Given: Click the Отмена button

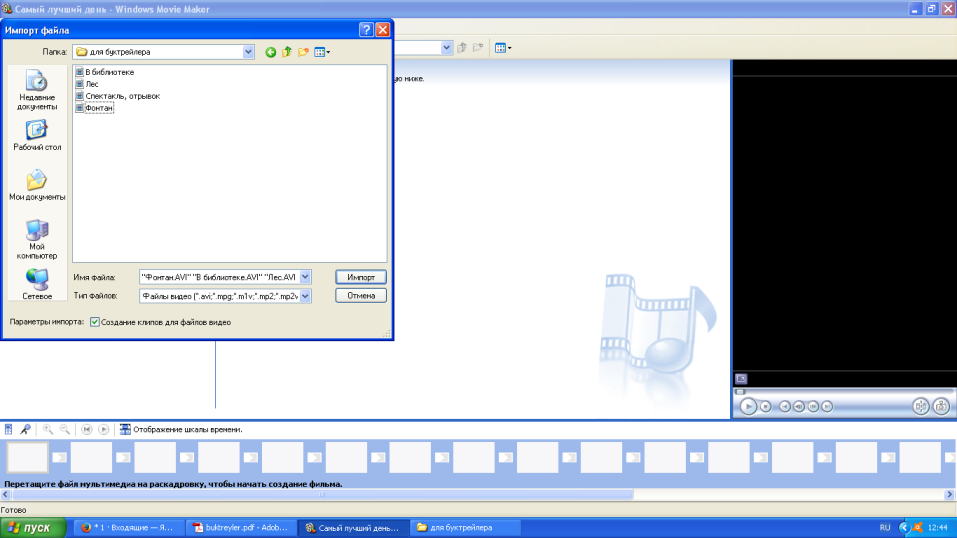Looking at the screenshot, I should (x=361, y=296).
